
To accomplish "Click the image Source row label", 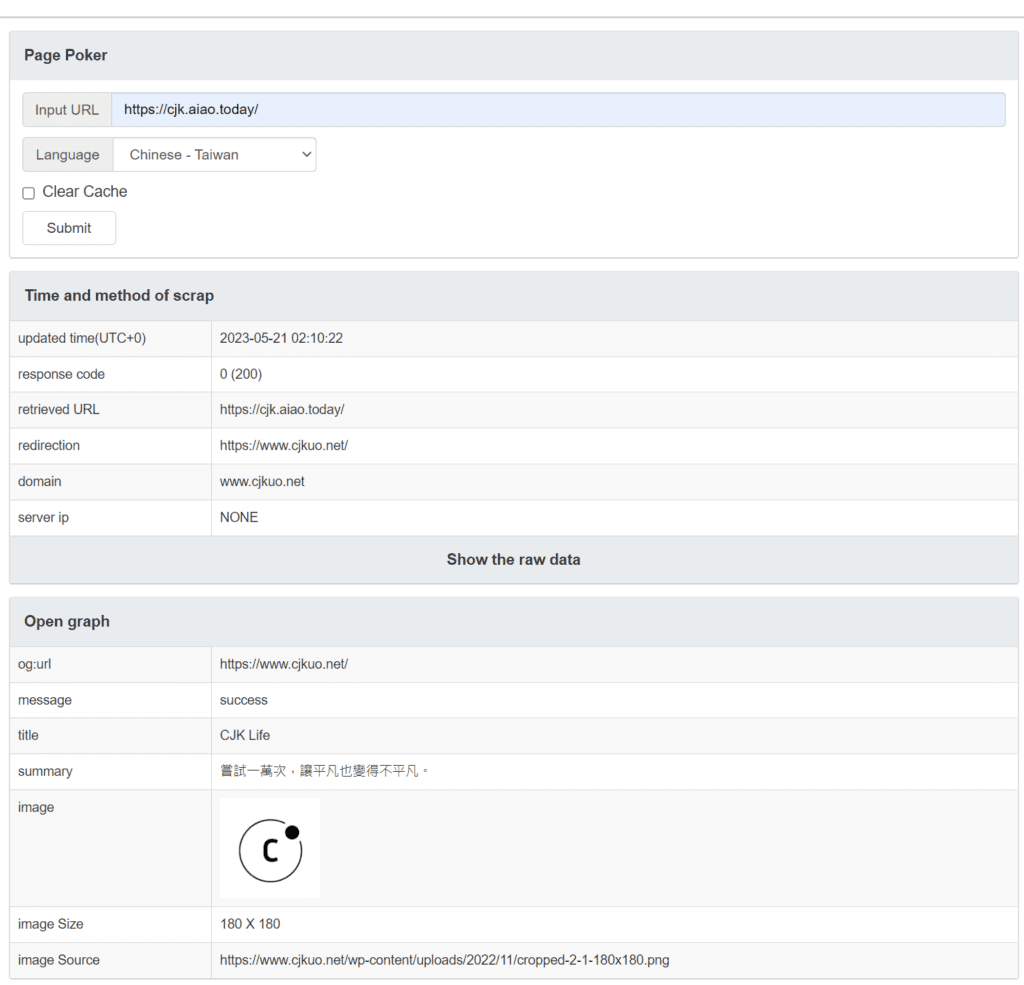I will point(59,960).
